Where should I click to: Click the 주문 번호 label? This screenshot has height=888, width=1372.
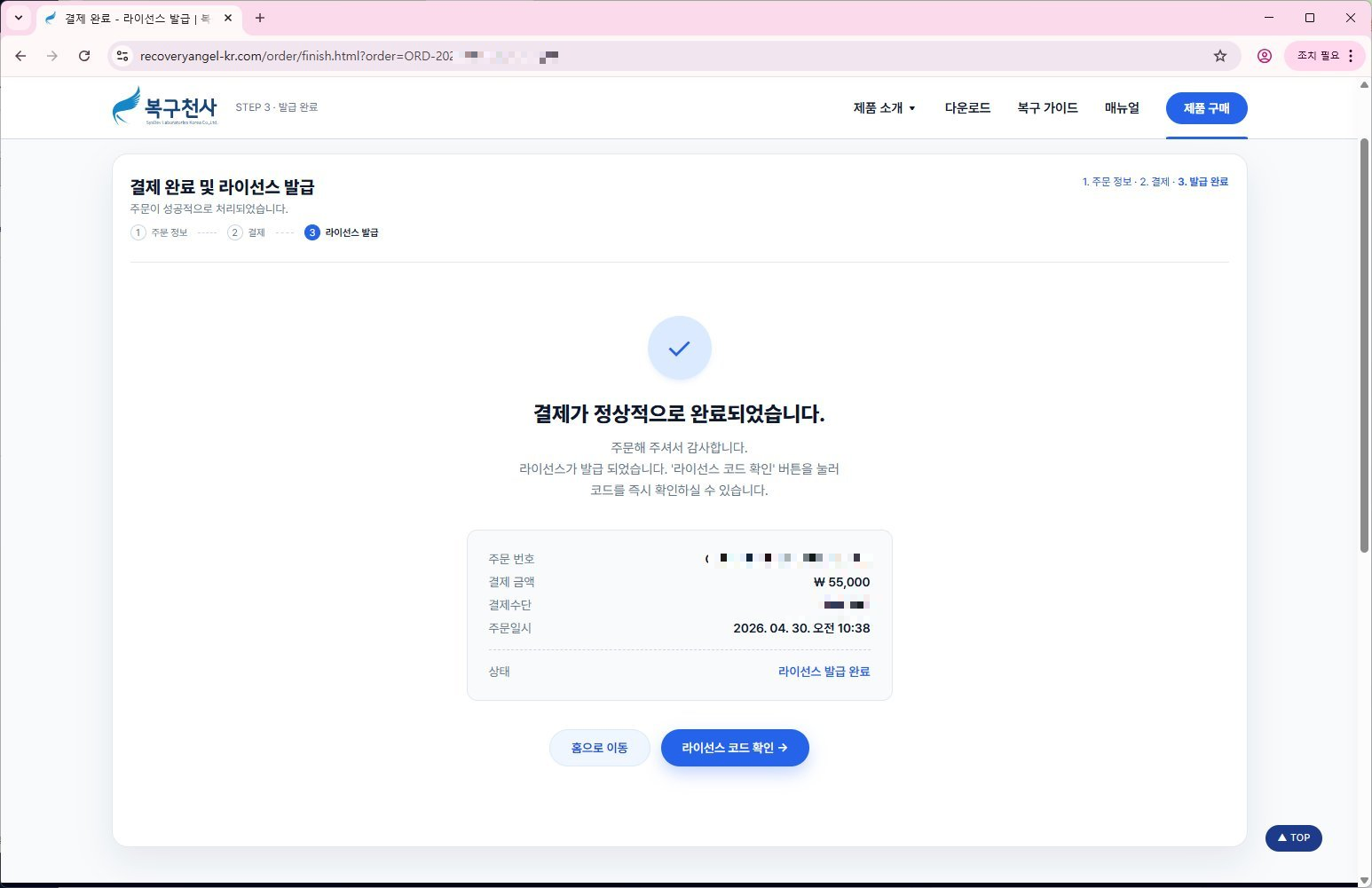point(511,559)
